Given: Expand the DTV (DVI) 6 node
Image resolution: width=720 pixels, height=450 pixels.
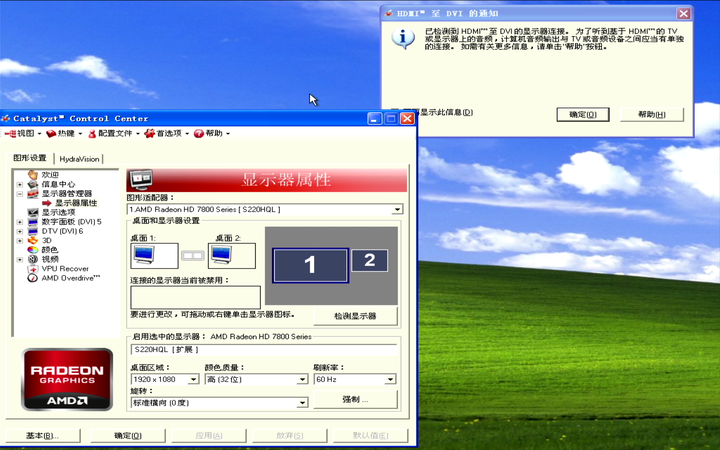Looking at the screenshot, I should point(20,231).
